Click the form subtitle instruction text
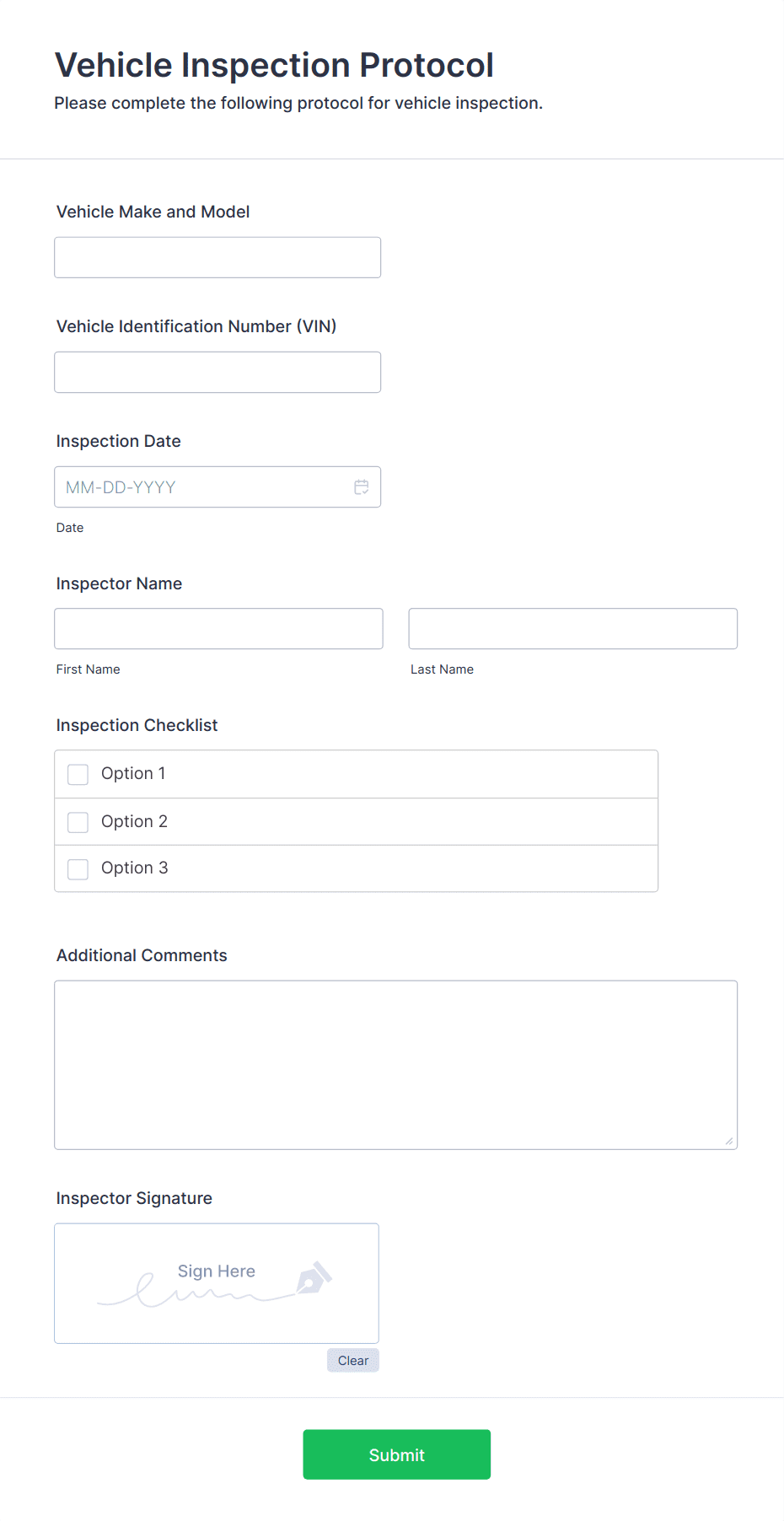Screen dimensions: 784x1521 coord(298,102)
